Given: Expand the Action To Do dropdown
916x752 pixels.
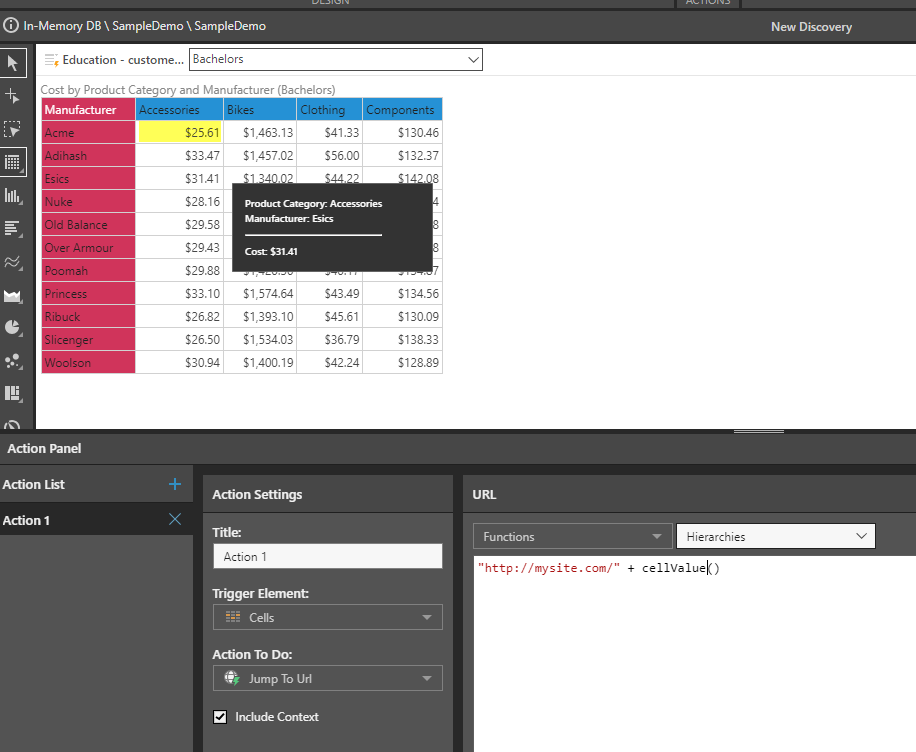Looking at the screenshot, I should click(328, 678).
